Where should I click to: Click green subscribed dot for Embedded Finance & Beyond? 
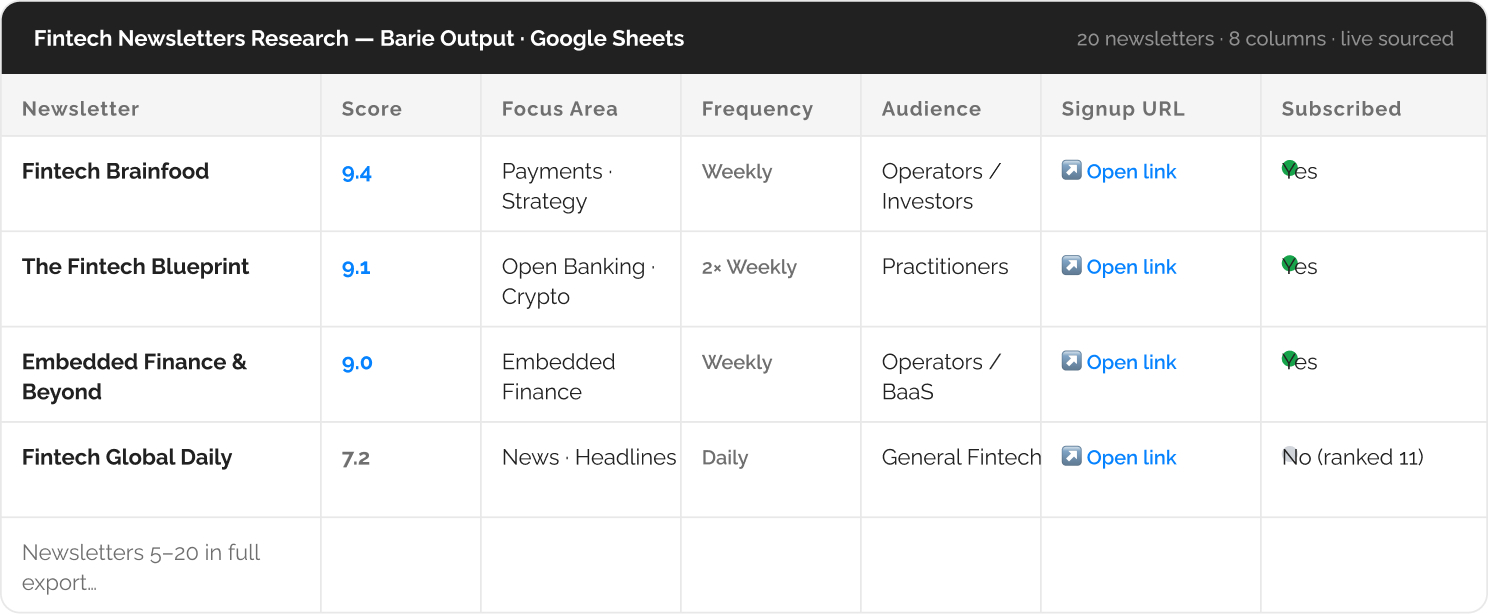(1289, 359)
